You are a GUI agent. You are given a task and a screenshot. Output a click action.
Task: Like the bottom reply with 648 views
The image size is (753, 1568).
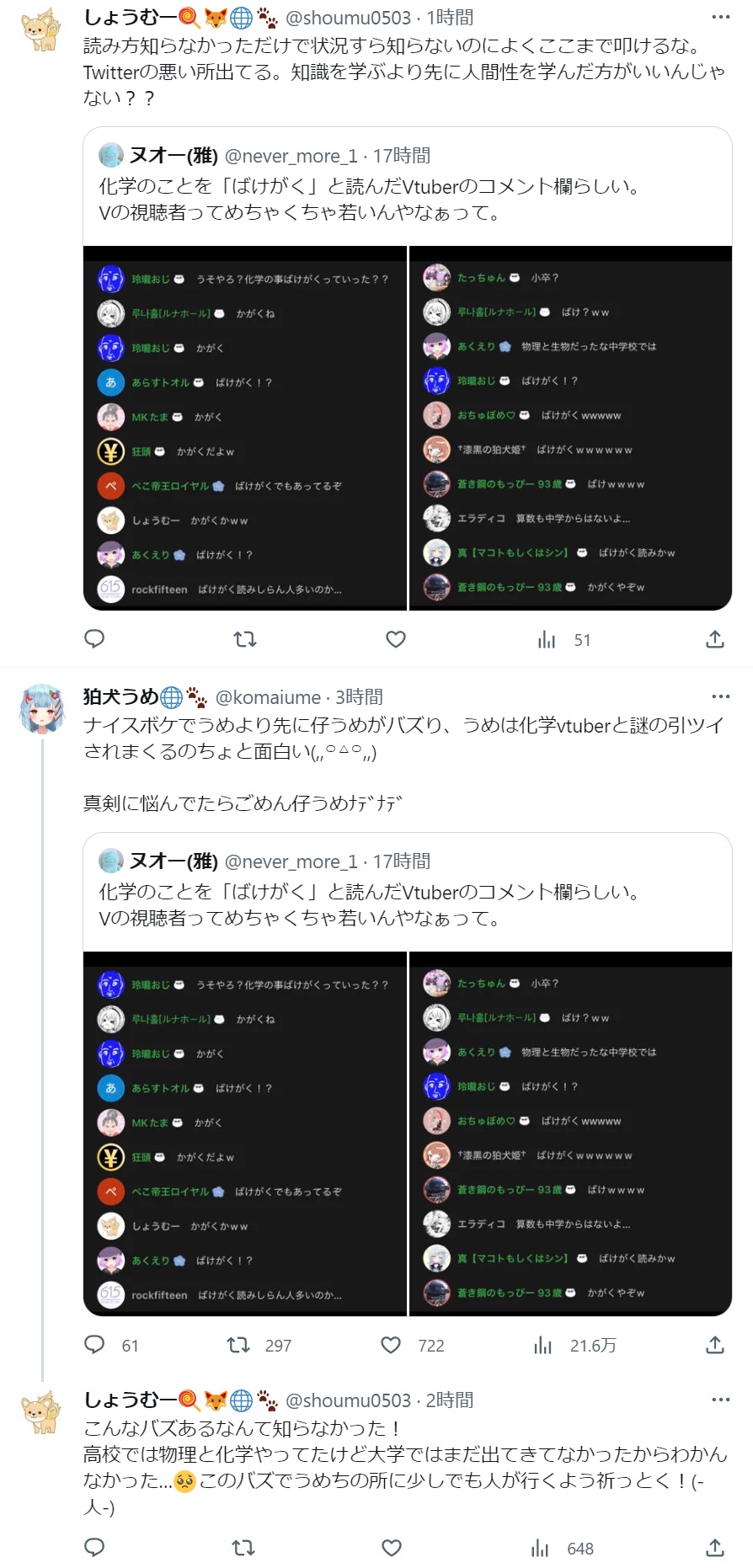392,1548
